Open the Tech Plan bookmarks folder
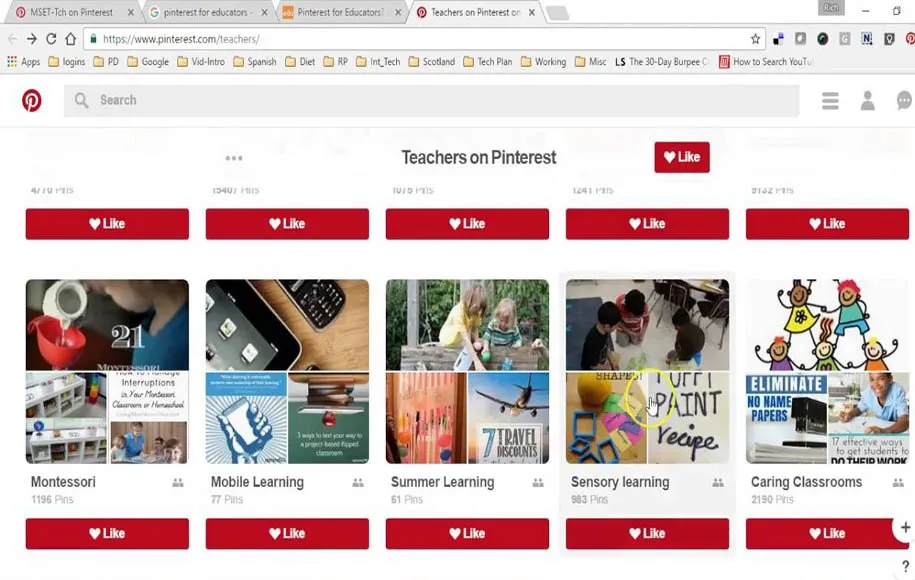This screenshot has height=580, width=915. [x=488, y=62]
